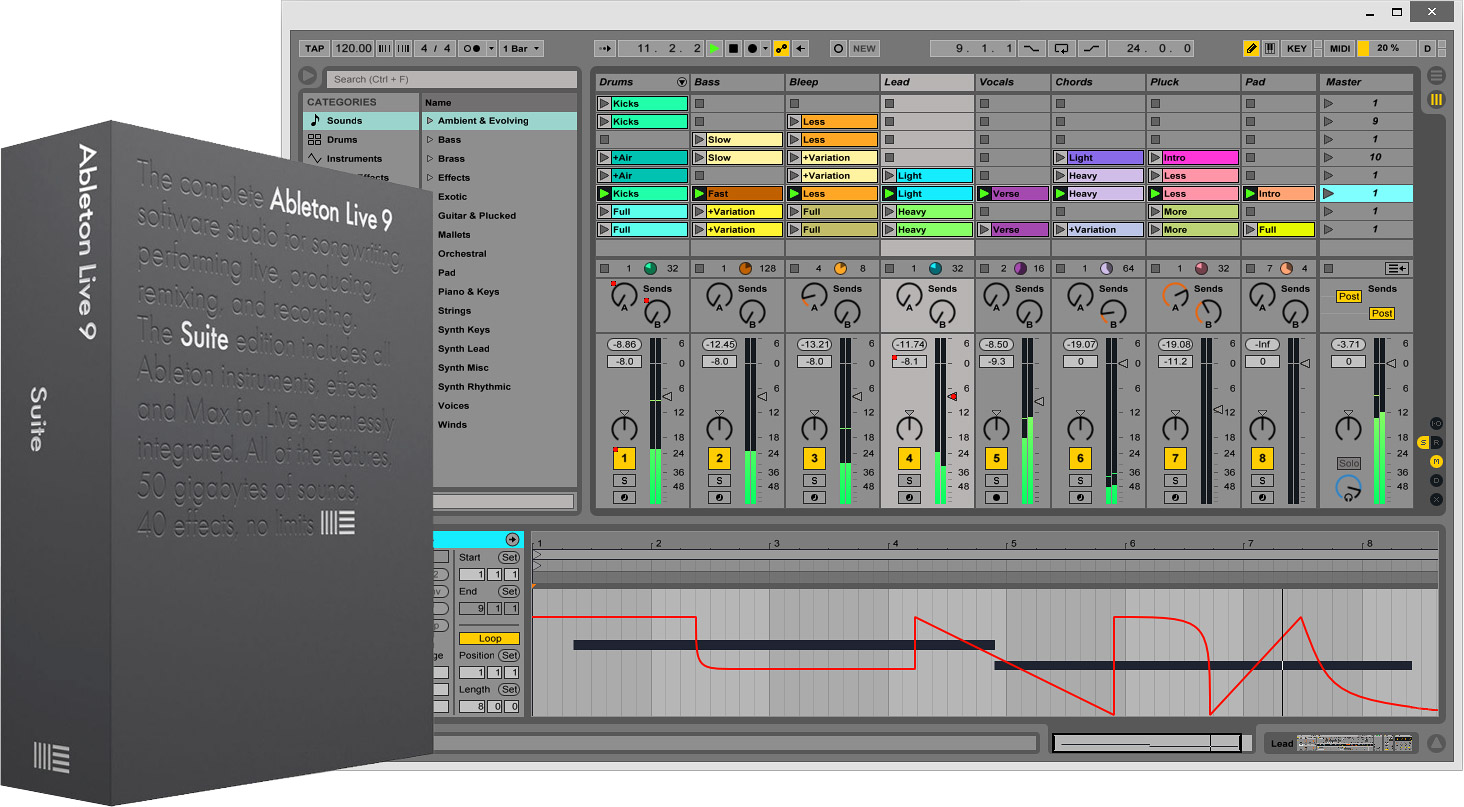The height and width of the screenshot is (807, 1464).
Task: Activate the Session Record circle button
Action: 838,48
